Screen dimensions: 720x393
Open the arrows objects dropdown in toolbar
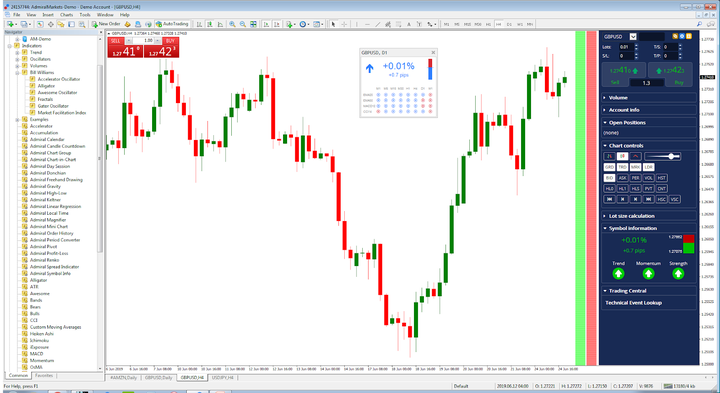tap(431, 24)
